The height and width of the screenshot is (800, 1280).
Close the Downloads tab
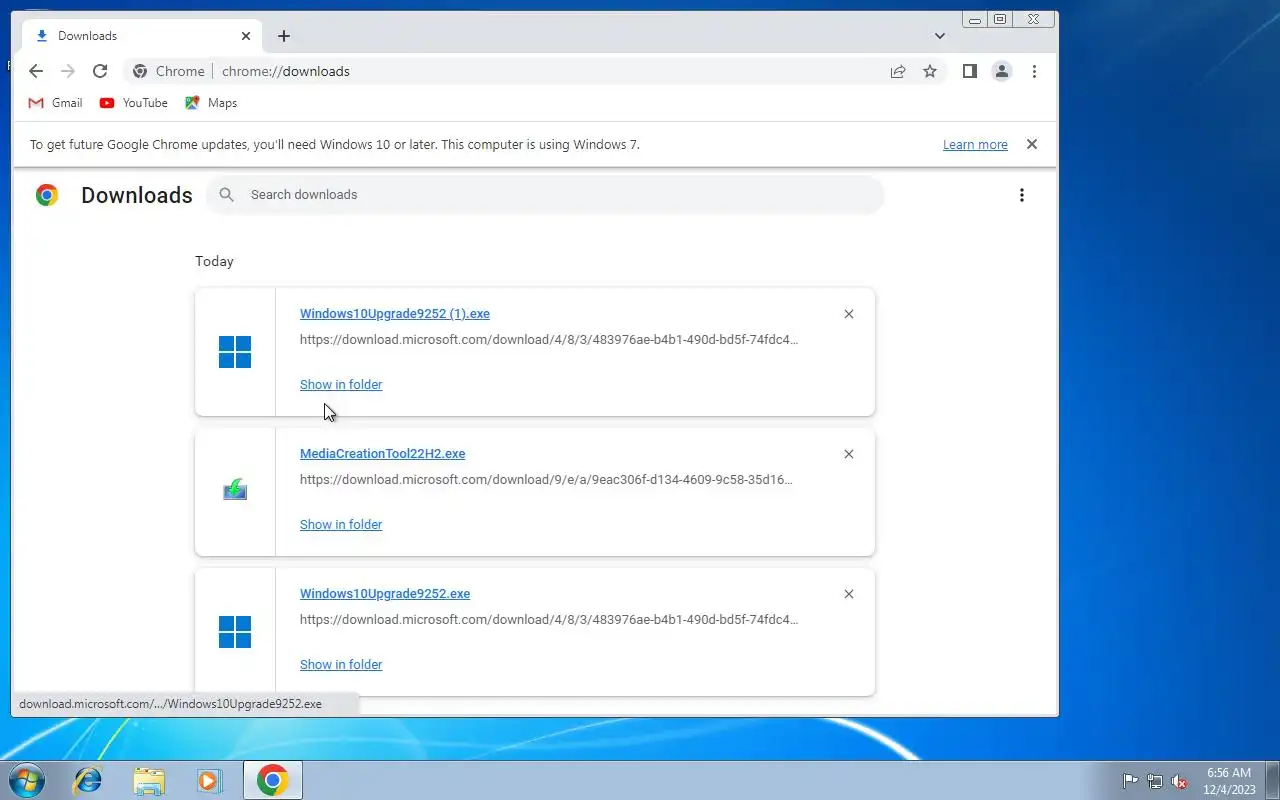point(246,36)
